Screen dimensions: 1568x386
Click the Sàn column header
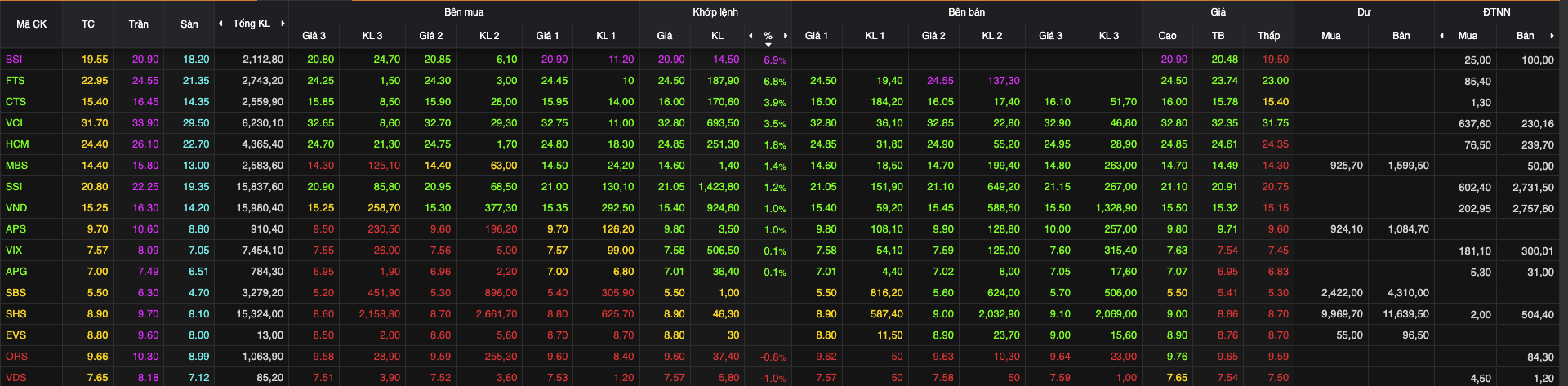189,24
